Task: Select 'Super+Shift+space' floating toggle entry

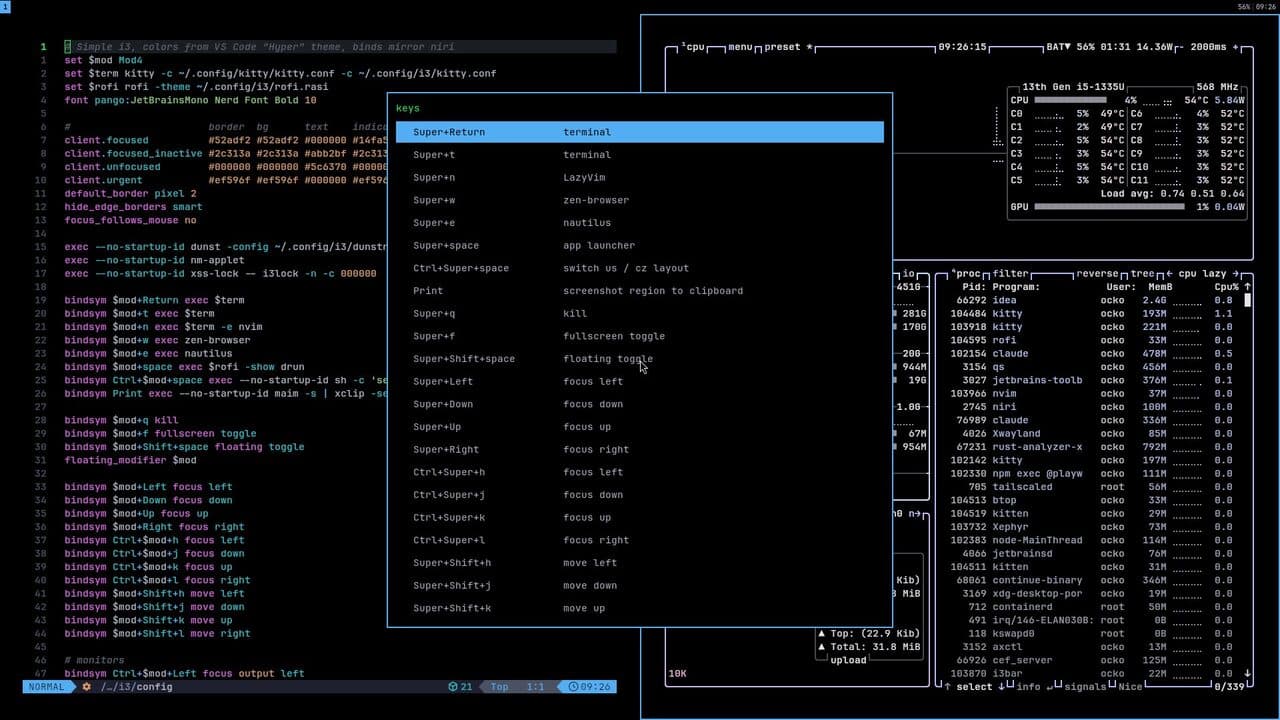Action: (640, 359)
